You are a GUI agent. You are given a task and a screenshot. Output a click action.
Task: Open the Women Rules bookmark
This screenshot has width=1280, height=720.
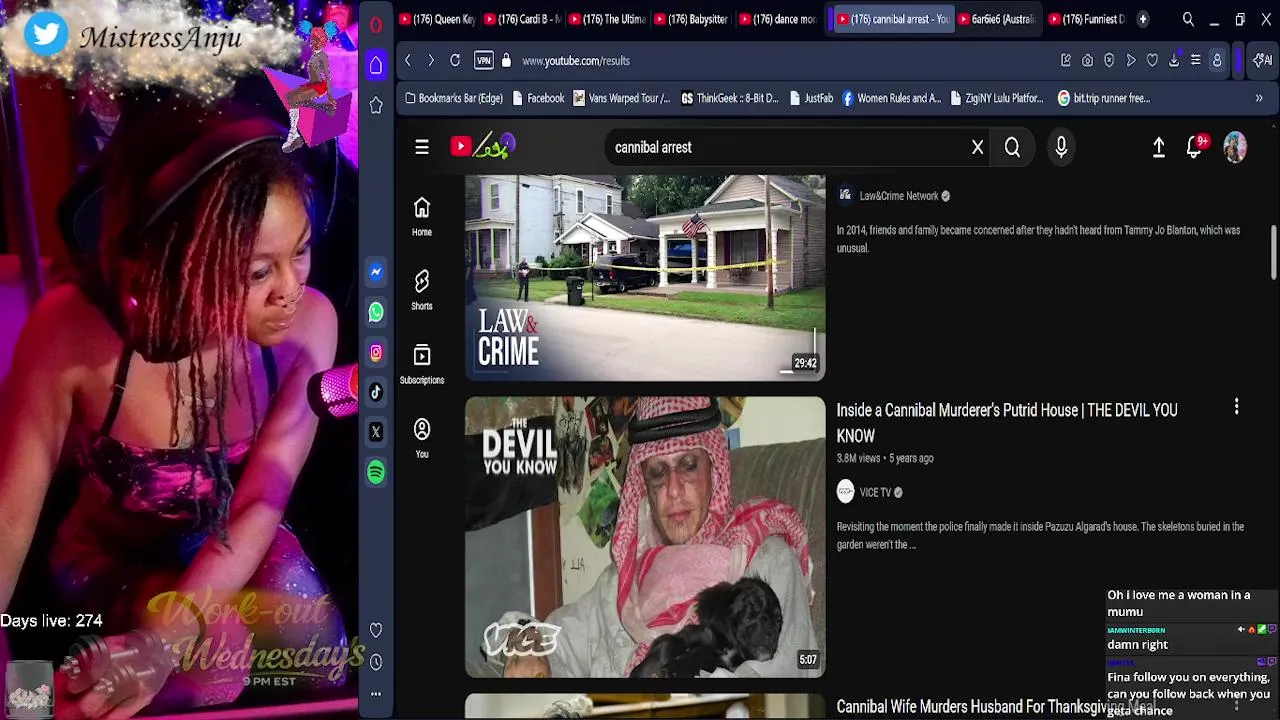pyautogui.click(x=891, y=98)
